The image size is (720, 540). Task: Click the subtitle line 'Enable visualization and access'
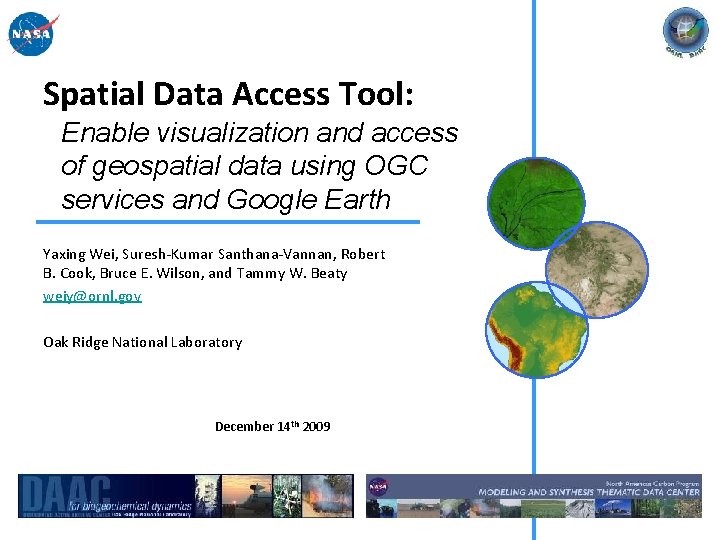[x=259, y=133]
